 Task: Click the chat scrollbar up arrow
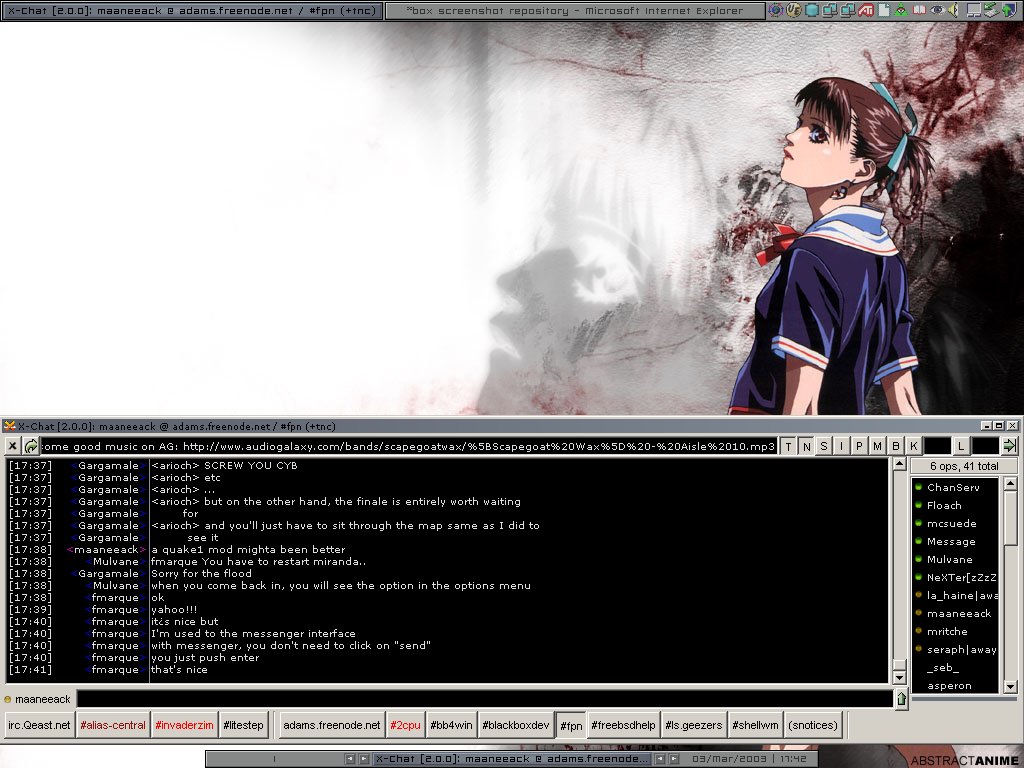(899, 464)
